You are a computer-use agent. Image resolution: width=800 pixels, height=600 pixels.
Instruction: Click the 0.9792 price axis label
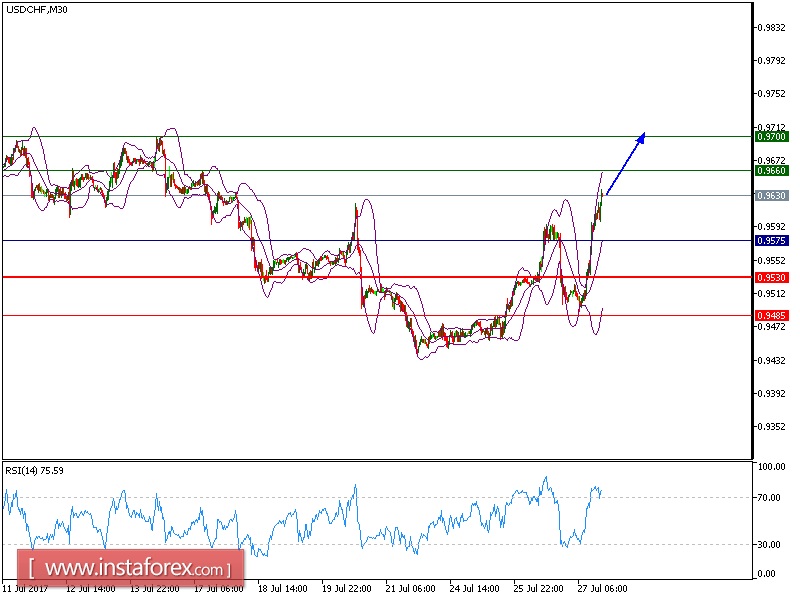(771, 61)
